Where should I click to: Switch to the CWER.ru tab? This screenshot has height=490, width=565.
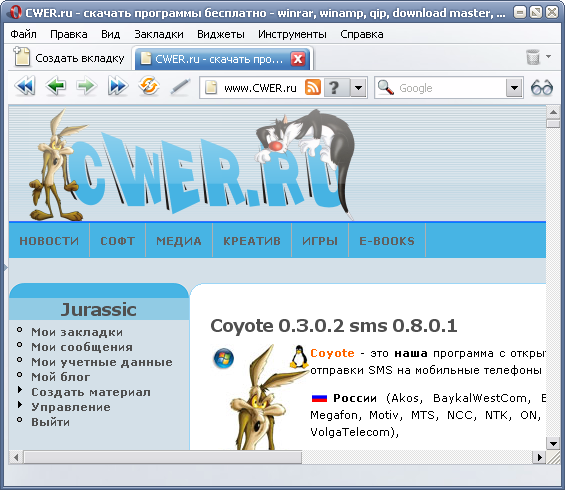pos(222,59)
